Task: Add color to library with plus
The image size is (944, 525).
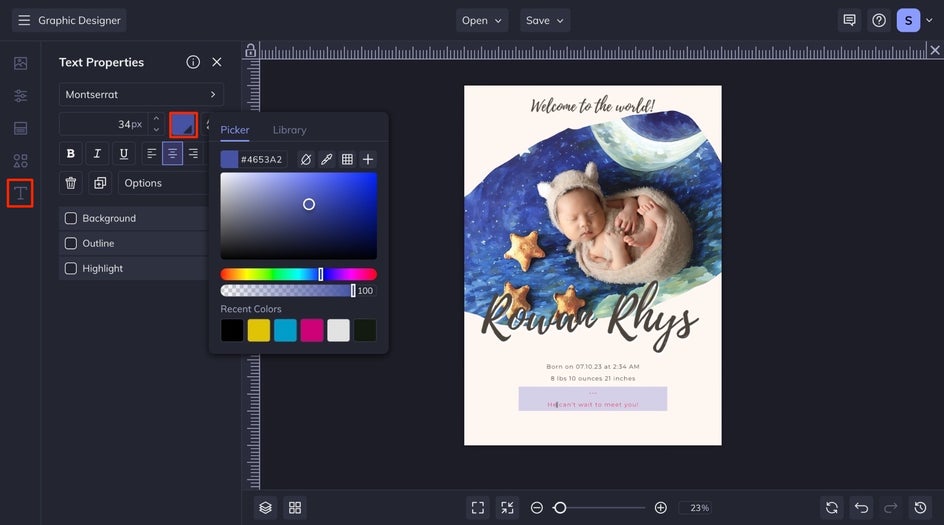Action: pyautogui.click(x=368, y=160)
